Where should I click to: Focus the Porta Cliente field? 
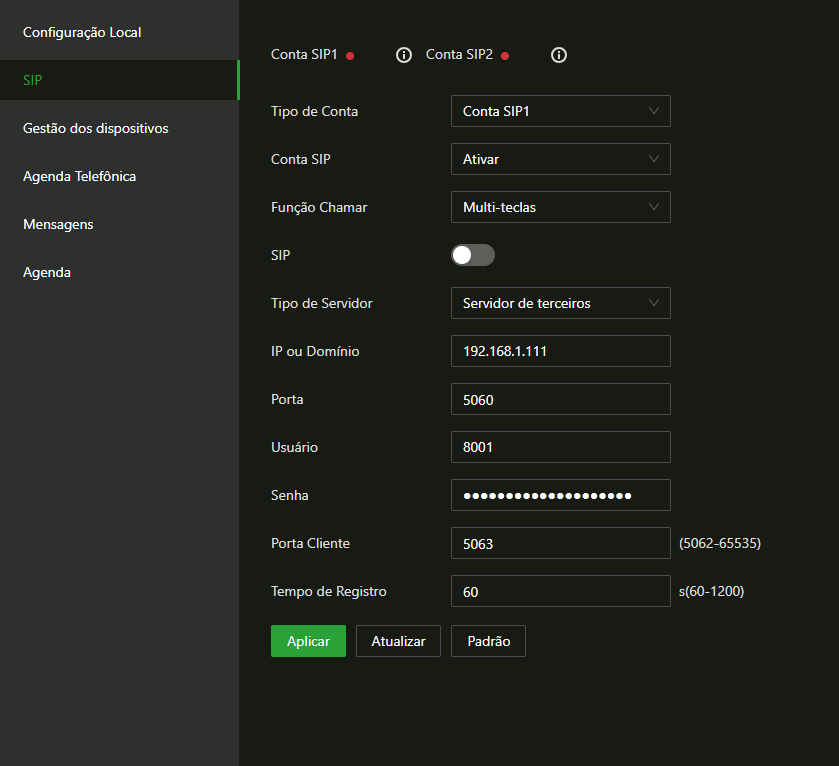click(x=561, y=543)
